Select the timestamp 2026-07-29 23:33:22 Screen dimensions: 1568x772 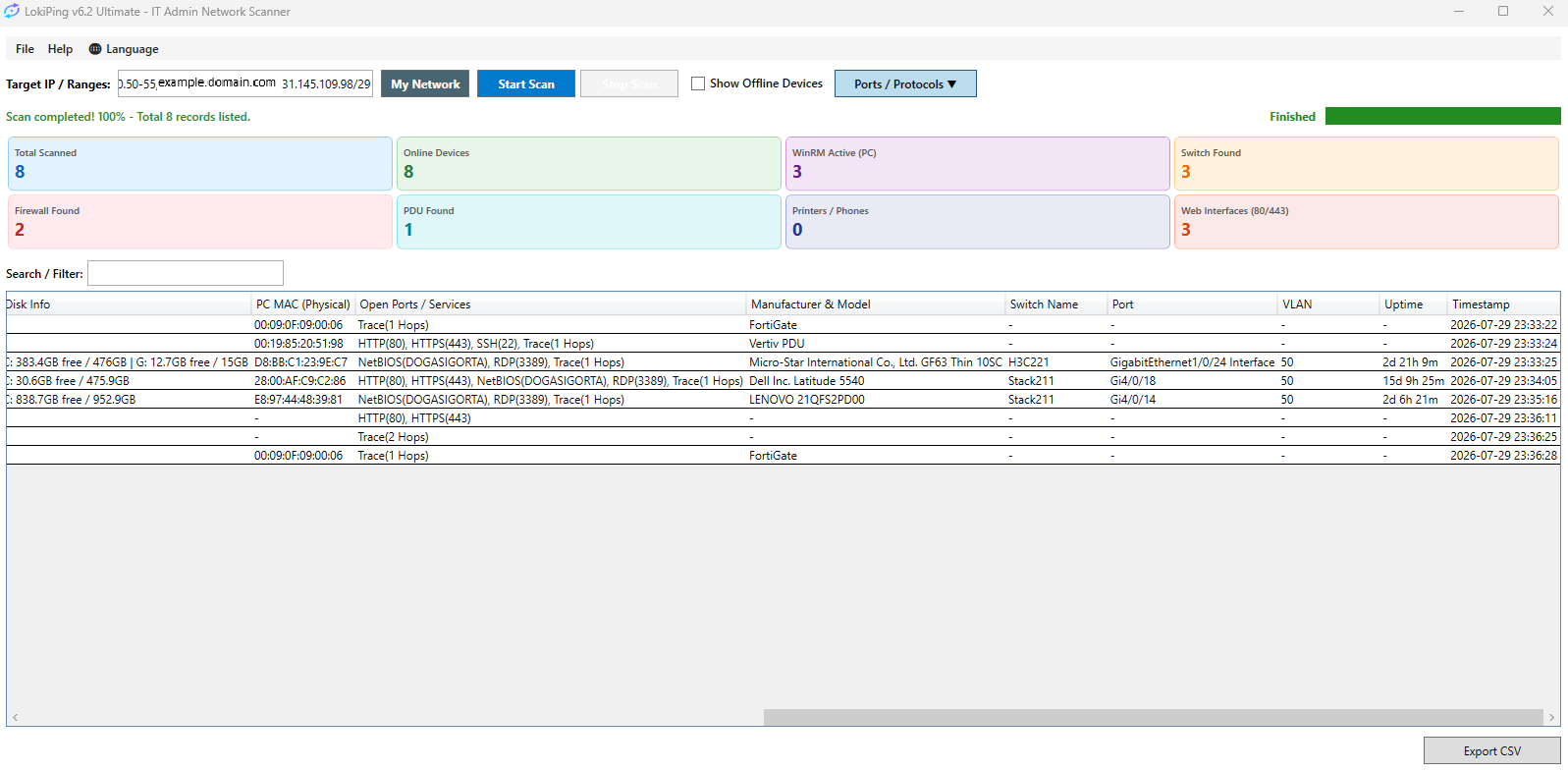[x=1504, y=325]
